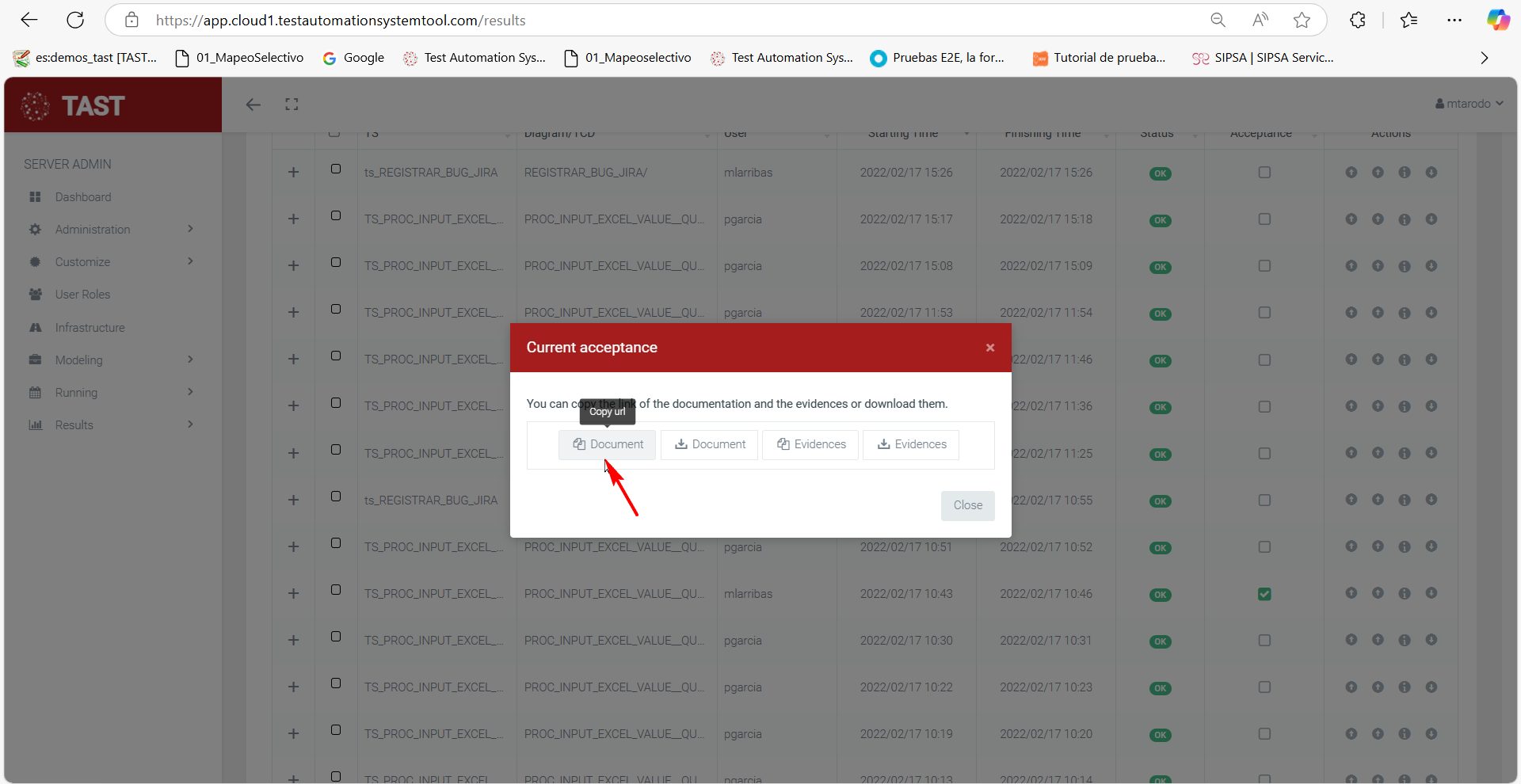Open Dashboard from the sidebar

click(x=83, y=197)
